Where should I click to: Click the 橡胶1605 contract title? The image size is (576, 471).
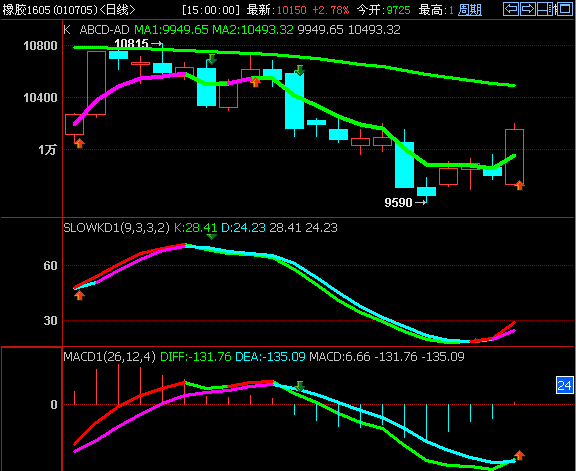point(26,10)
